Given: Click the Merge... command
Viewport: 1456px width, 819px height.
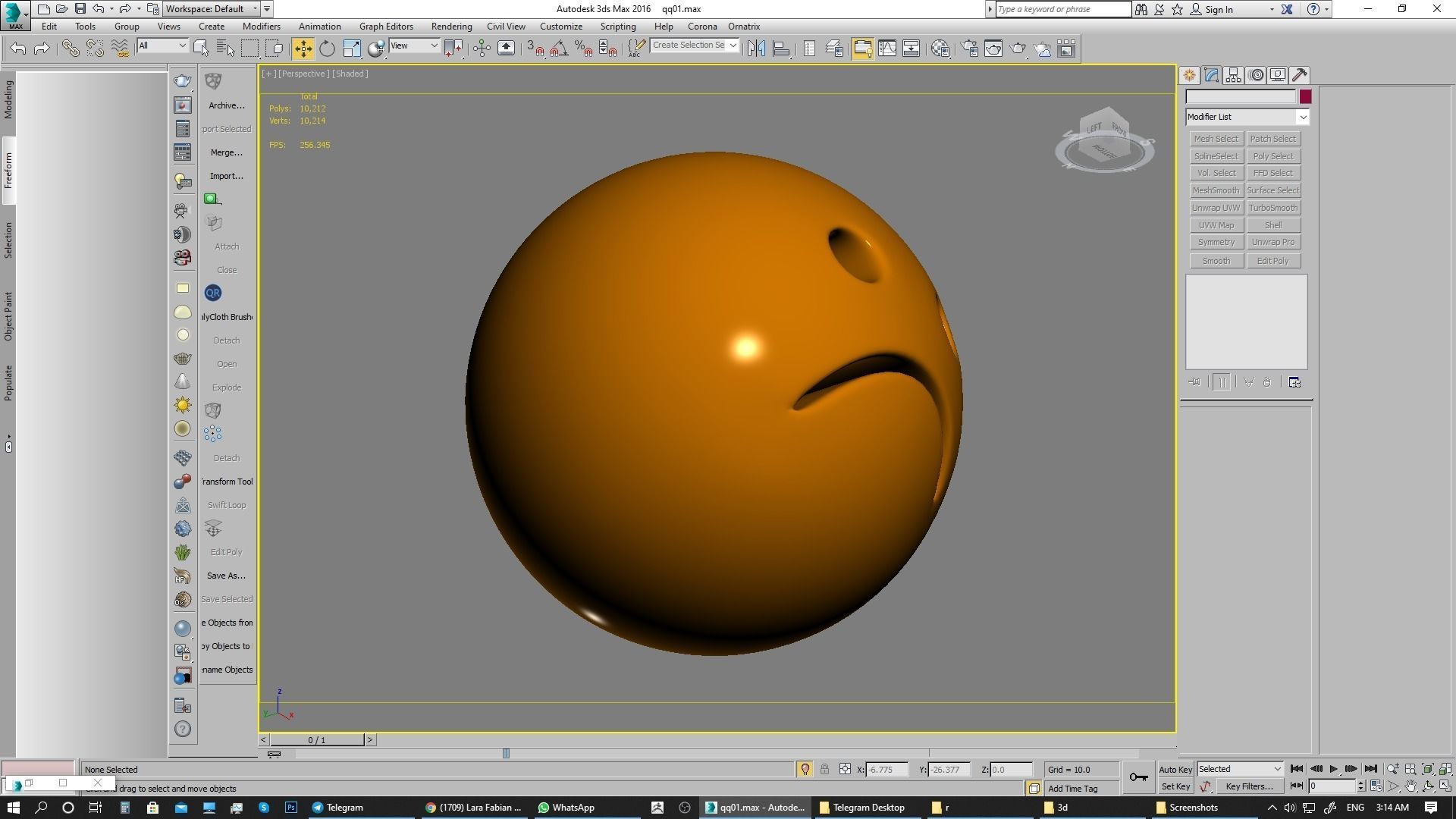Looking at the screenshot, I should point(227,152).
